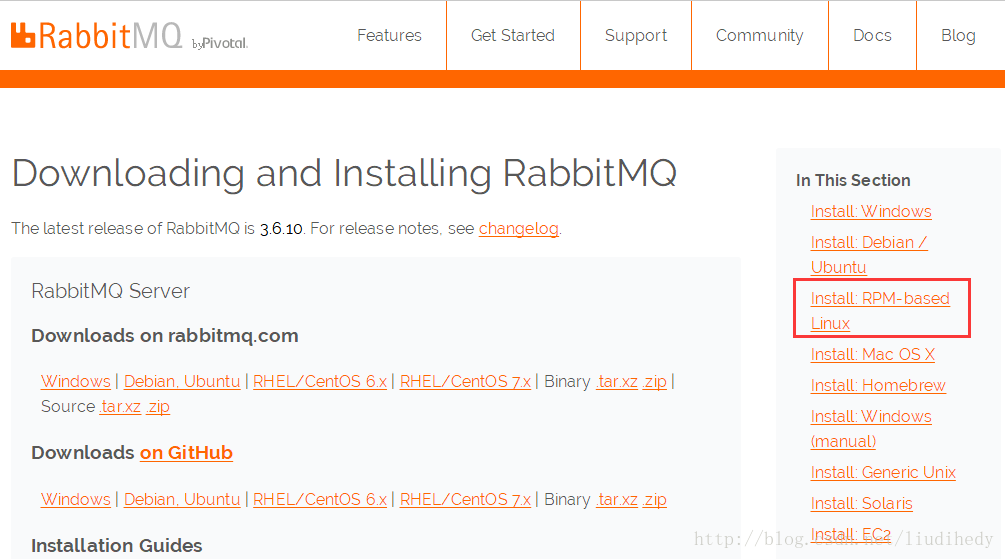Click Debian, Ubuntu under Downloads on rabbitmq.com
1005x559 pixels.
click(x=182, y=381)
